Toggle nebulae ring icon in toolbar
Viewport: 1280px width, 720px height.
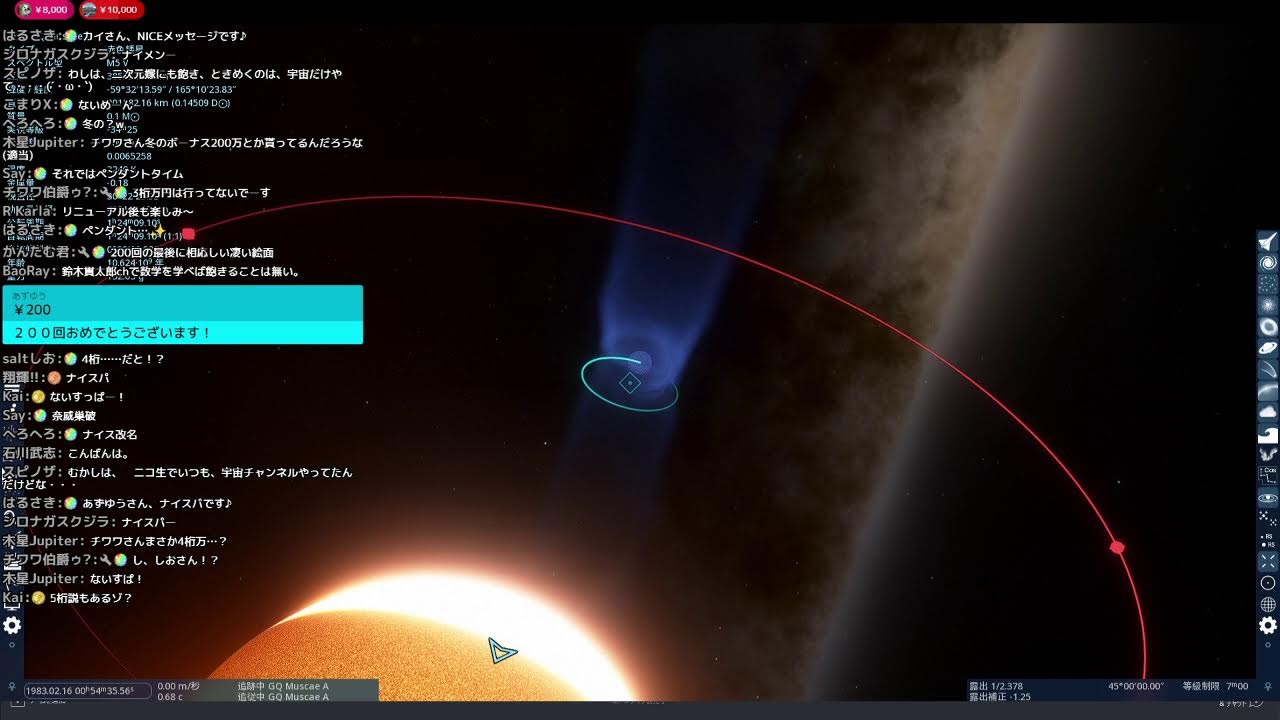[1267, 326]
